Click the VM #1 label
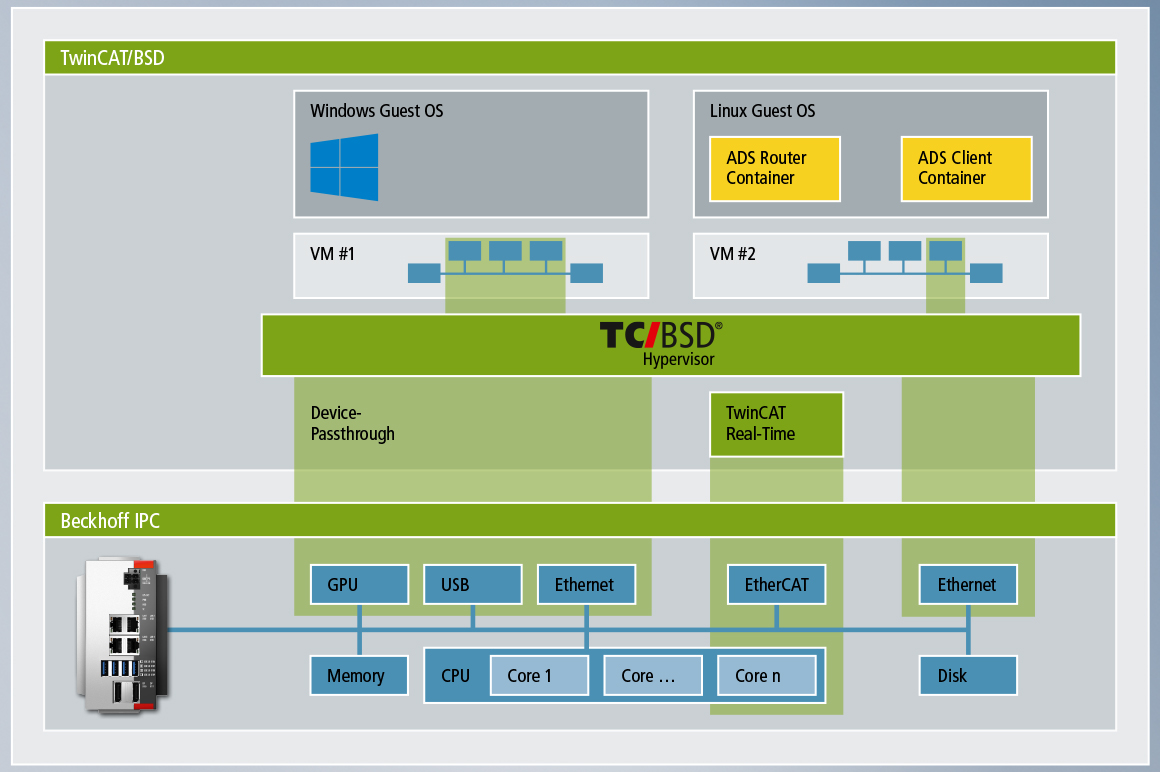The width and height of the screenshot is (1160, 772). click(x=332, y=254)
